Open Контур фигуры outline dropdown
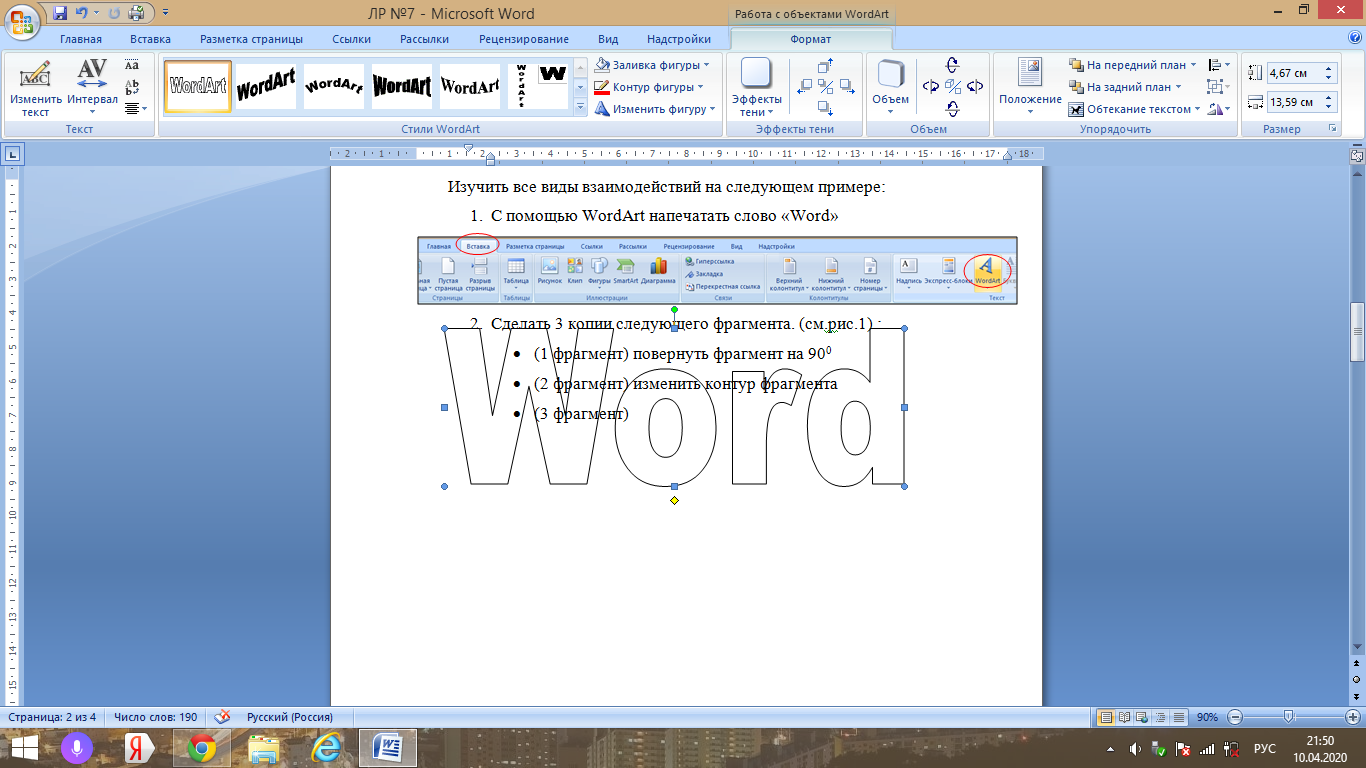The image size is (1366, 768). 649,87
